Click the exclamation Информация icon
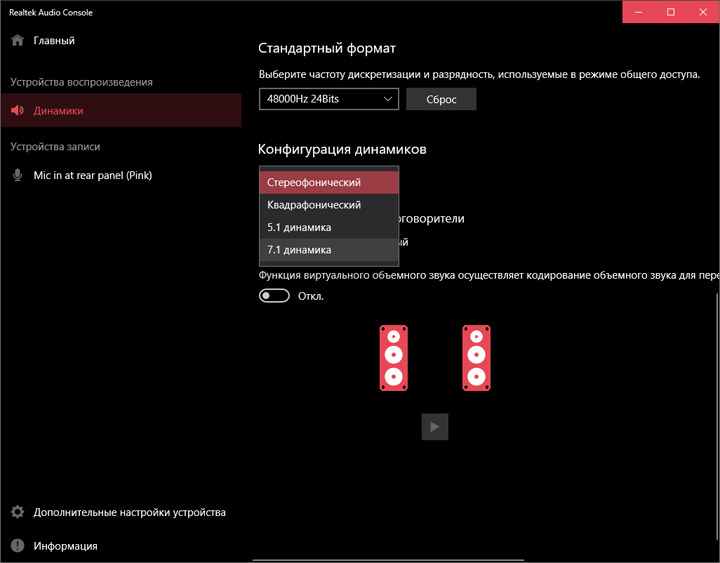Image resolution: width=720 pixels, height=563 pixels. point(17,546)
